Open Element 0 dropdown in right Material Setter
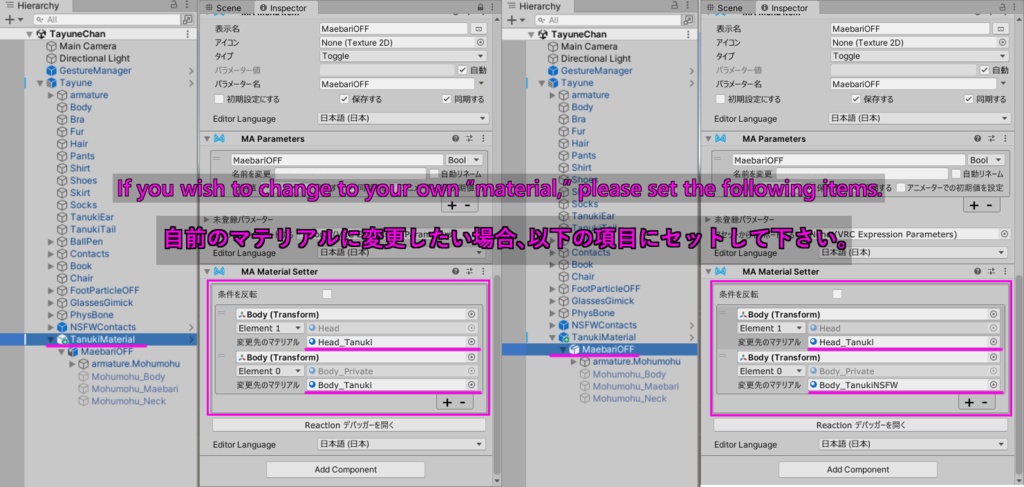 tap(771, 371)
